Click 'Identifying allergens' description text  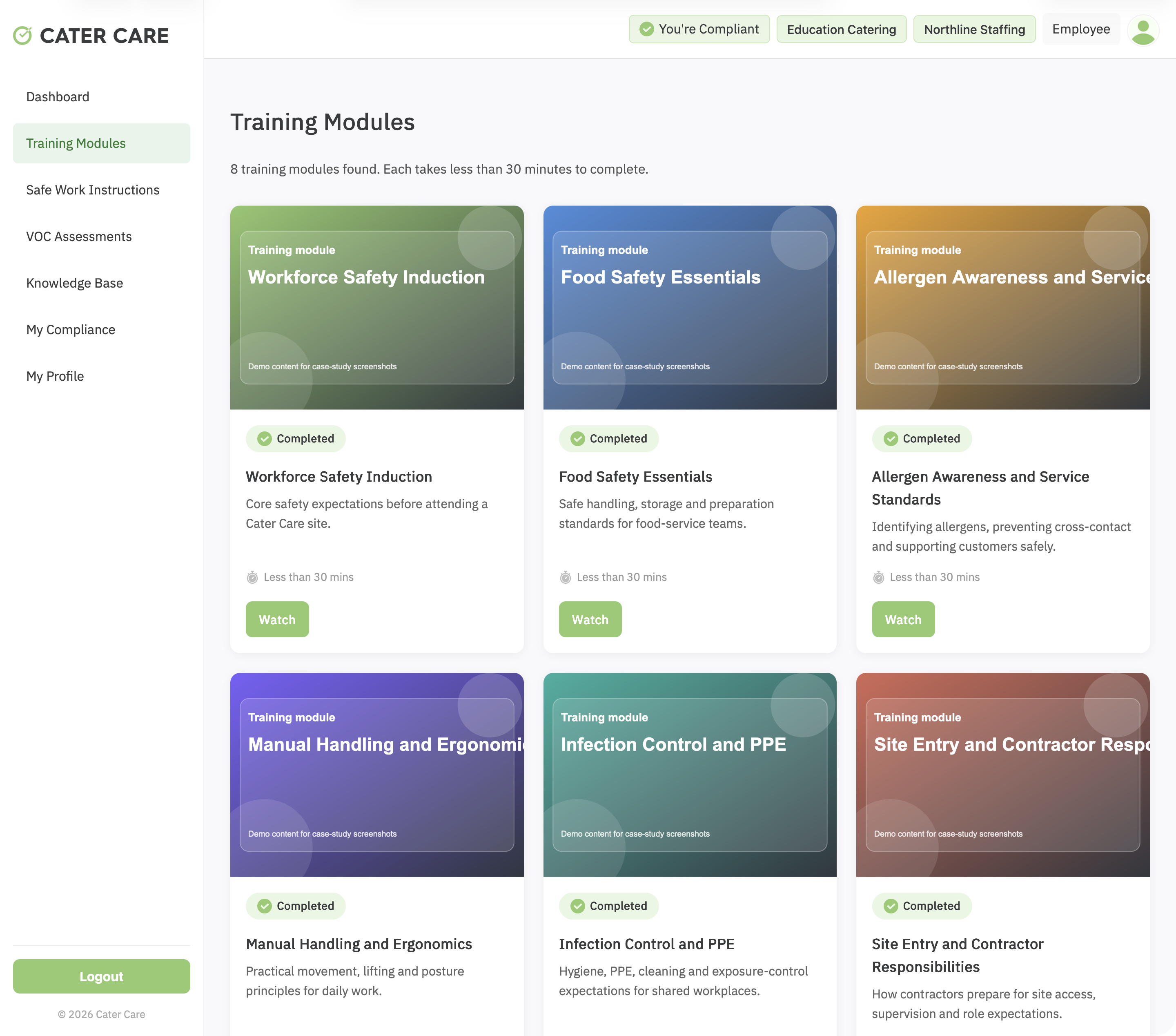coord(1001,536)
